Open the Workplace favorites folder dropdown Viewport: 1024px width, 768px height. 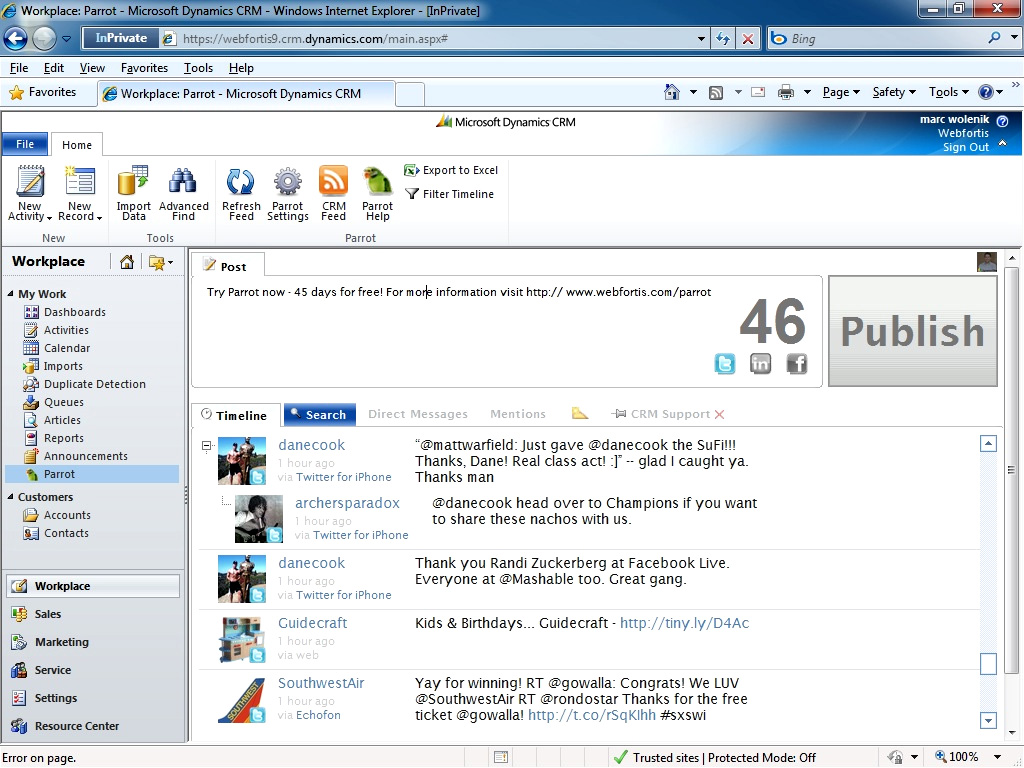pos(161,262)
